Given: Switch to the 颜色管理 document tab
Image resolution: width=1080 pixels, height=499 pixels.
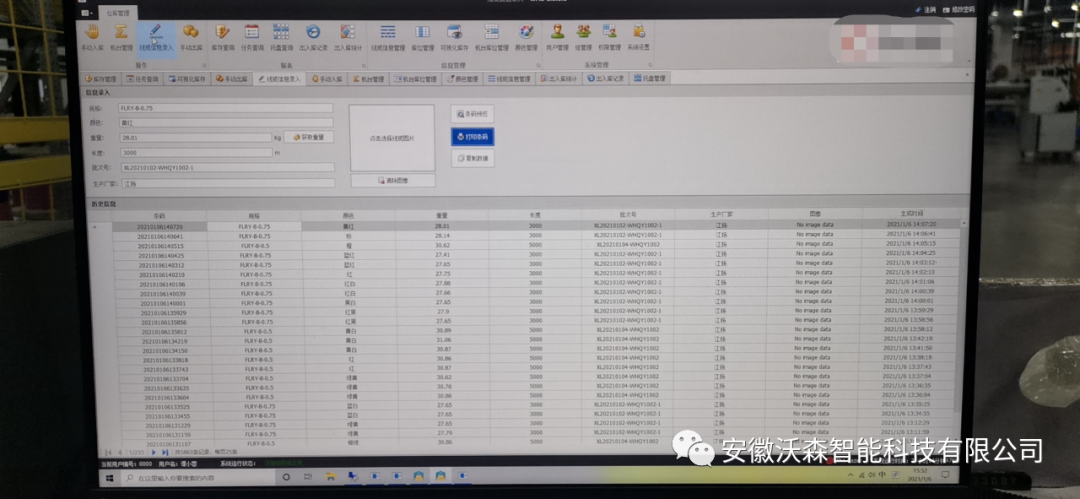Looking at the screenshot, I should click(466, 78).
